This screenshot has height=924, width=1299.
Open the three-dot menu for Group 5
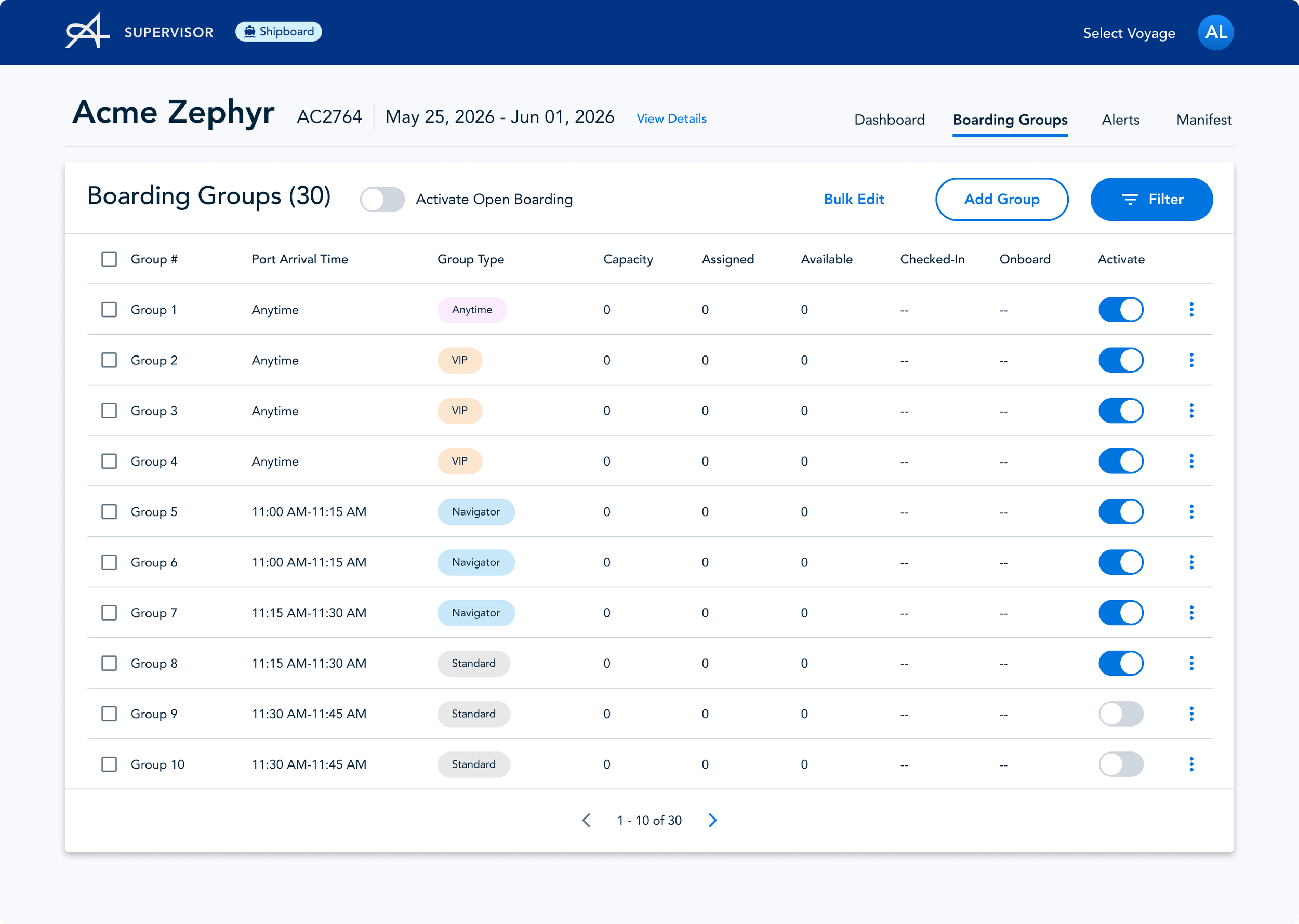1191,511
